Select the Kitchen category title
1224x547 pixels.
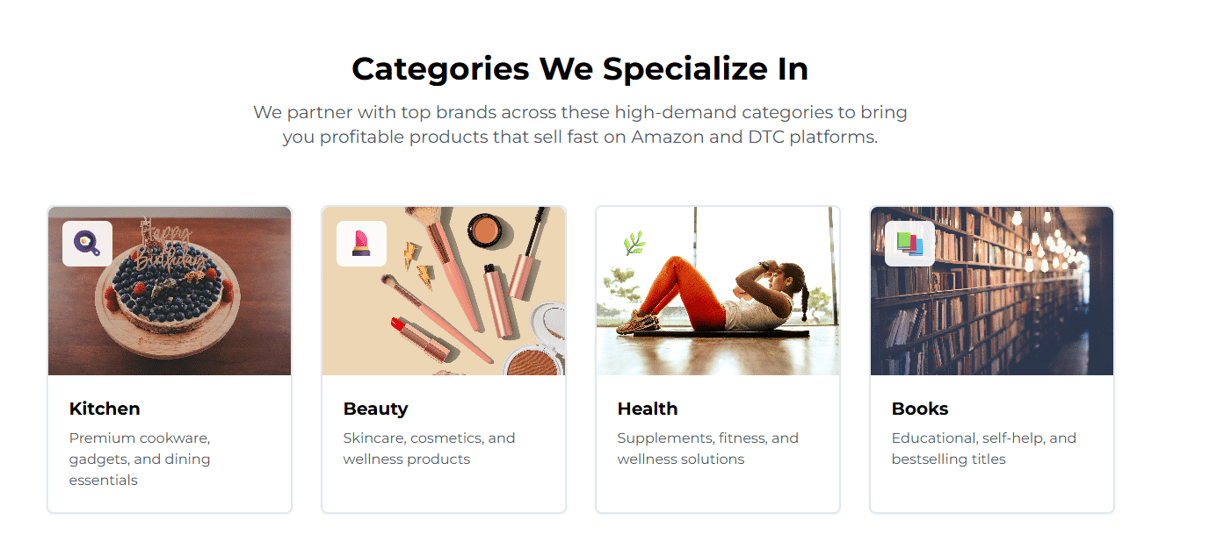105,409
